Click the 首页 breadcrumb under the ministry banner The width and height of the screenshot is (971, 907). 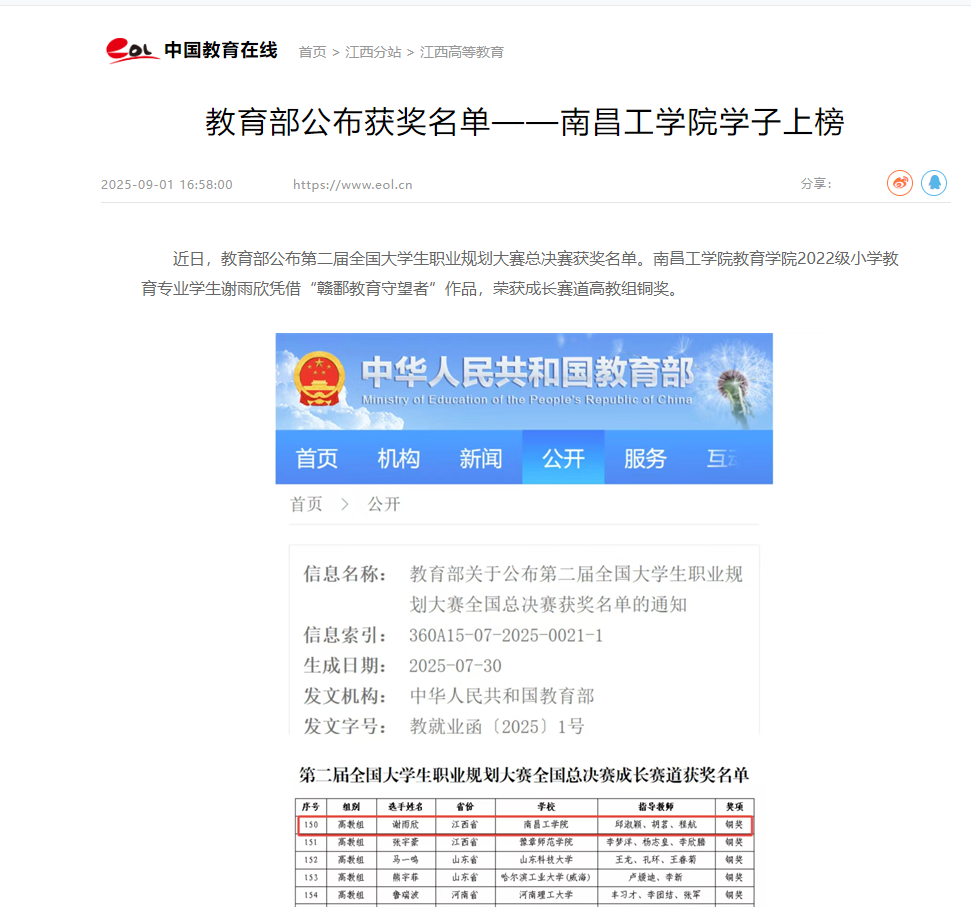point(307,504)
